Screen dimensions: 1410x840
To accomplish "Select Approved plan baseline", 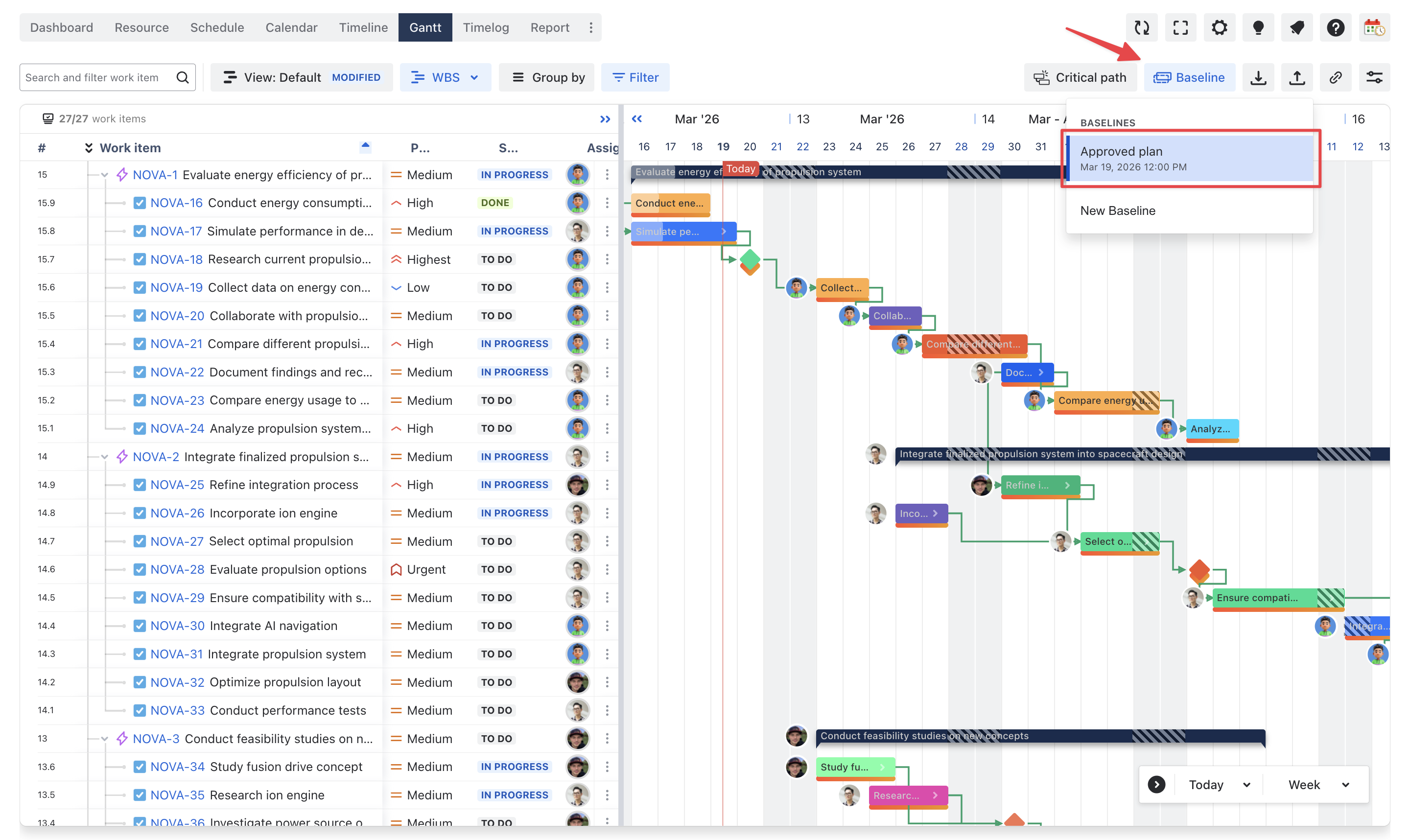I will click(1189, 158).
